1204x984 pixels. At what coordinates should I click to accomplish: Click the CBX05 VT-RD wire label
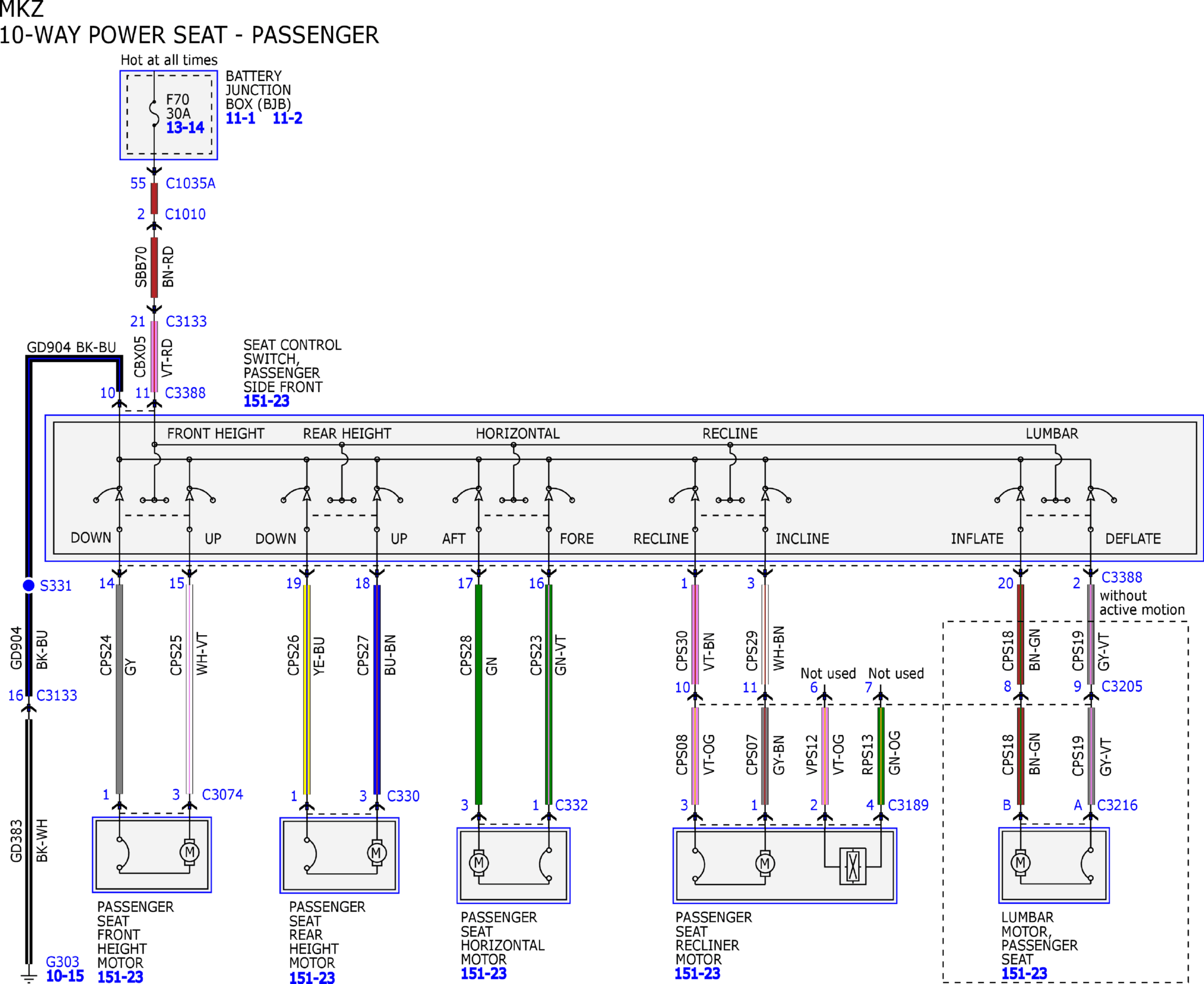point(154,357)
